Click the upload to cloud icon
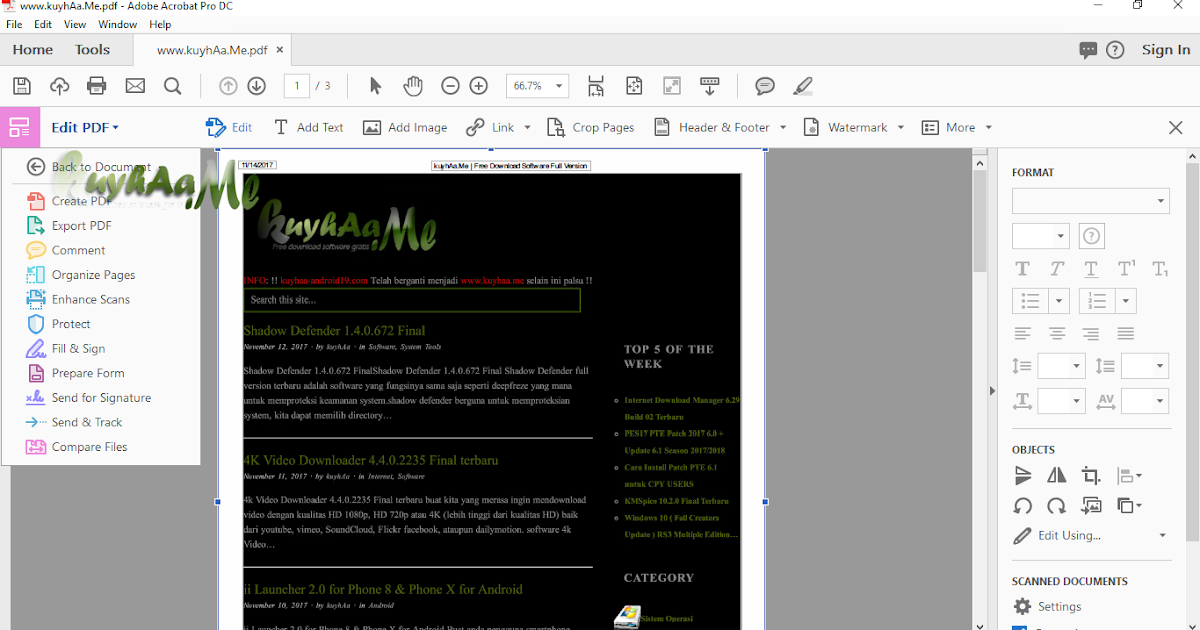Image resolution: width=1200 pixels, height=630 pixels. [59, 86]
